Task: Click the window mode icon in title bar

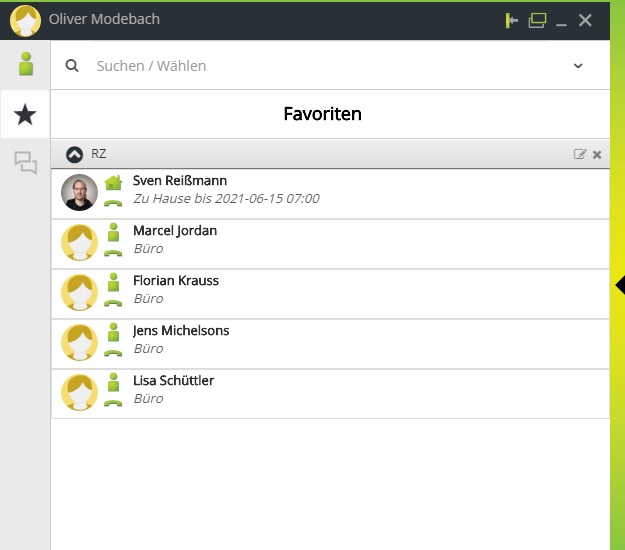Action: click(537, 20)
